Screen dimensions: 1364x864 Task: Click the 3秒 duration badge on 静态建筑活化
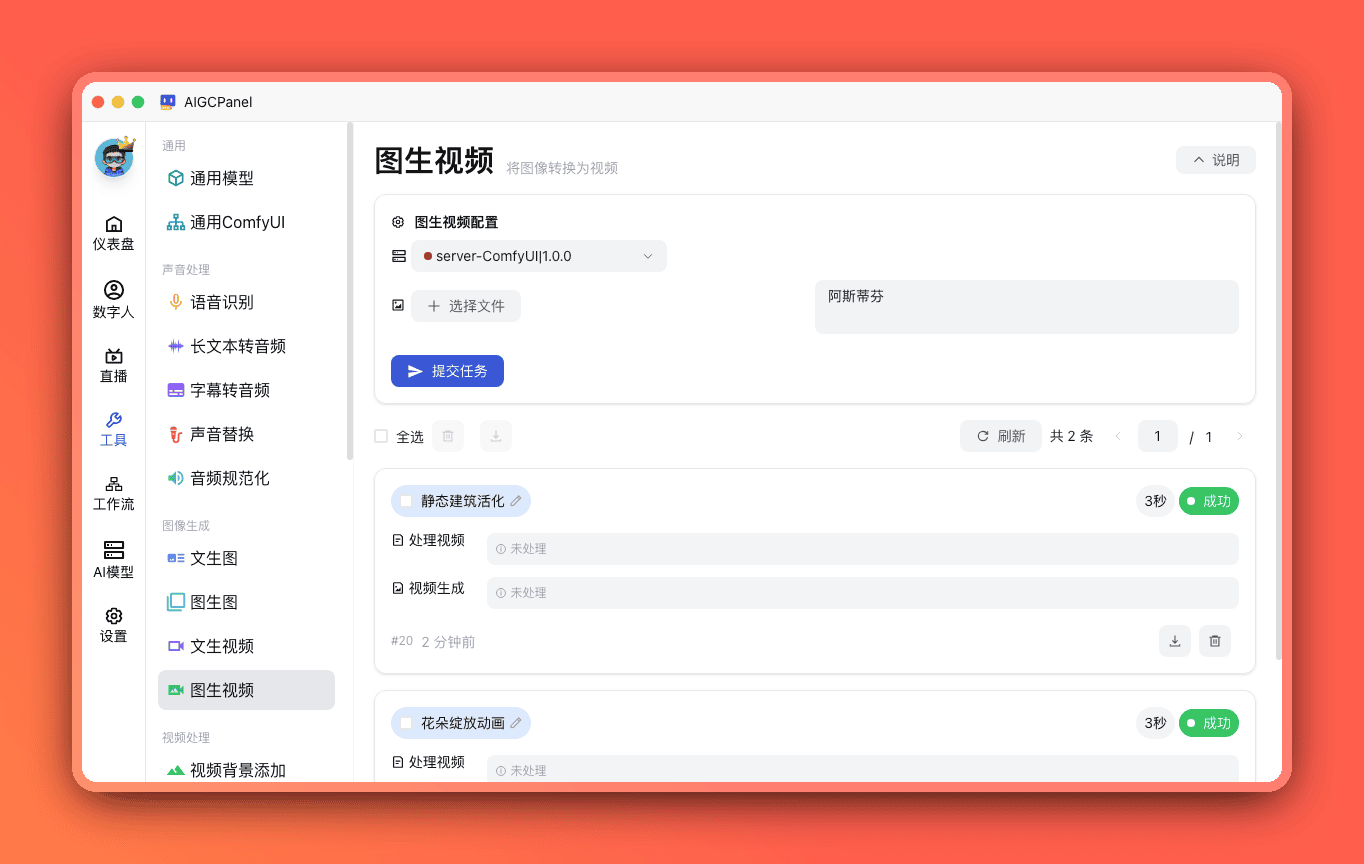click(x=1155, y=501)
